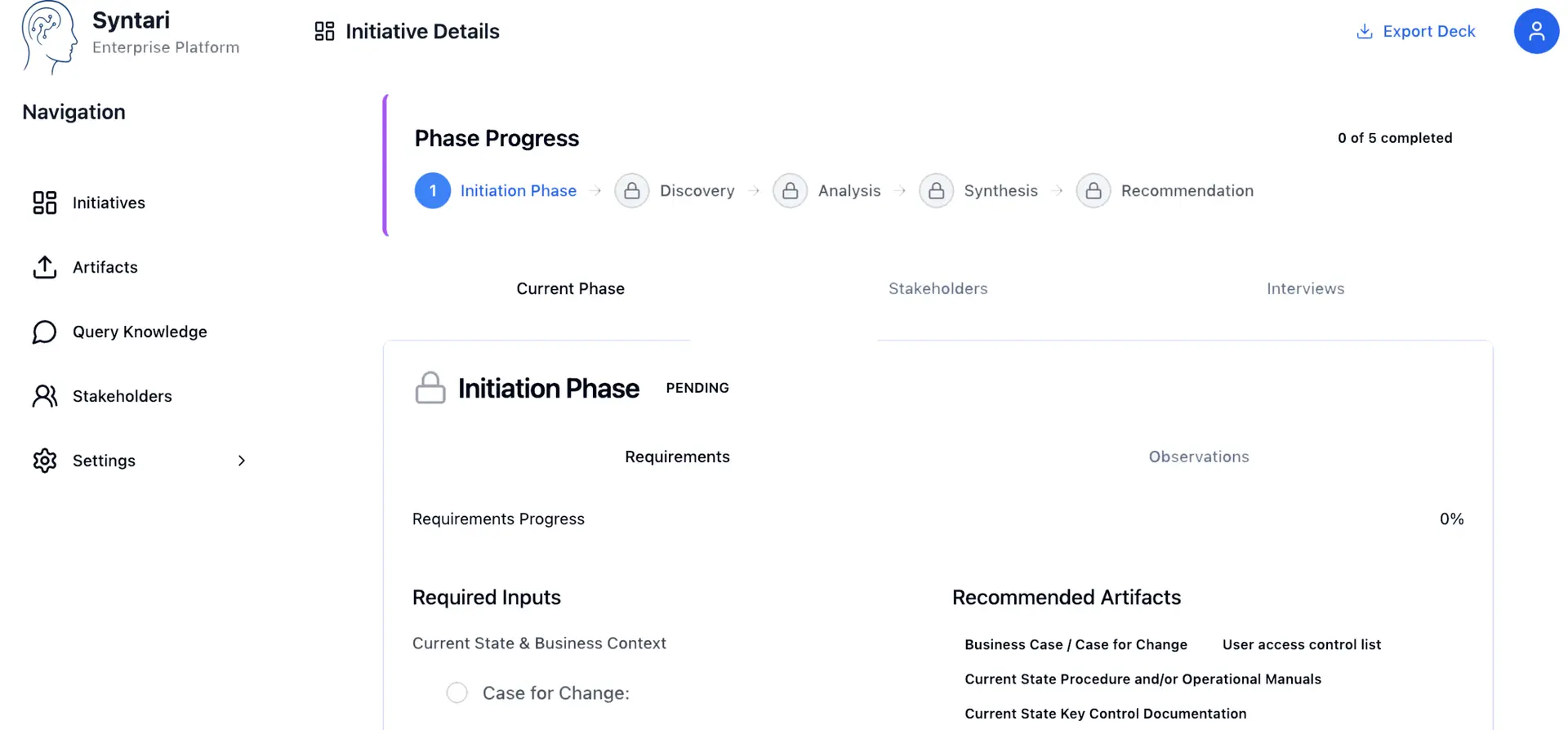Click the Analysis phase lock icon

tap(790, 191)
